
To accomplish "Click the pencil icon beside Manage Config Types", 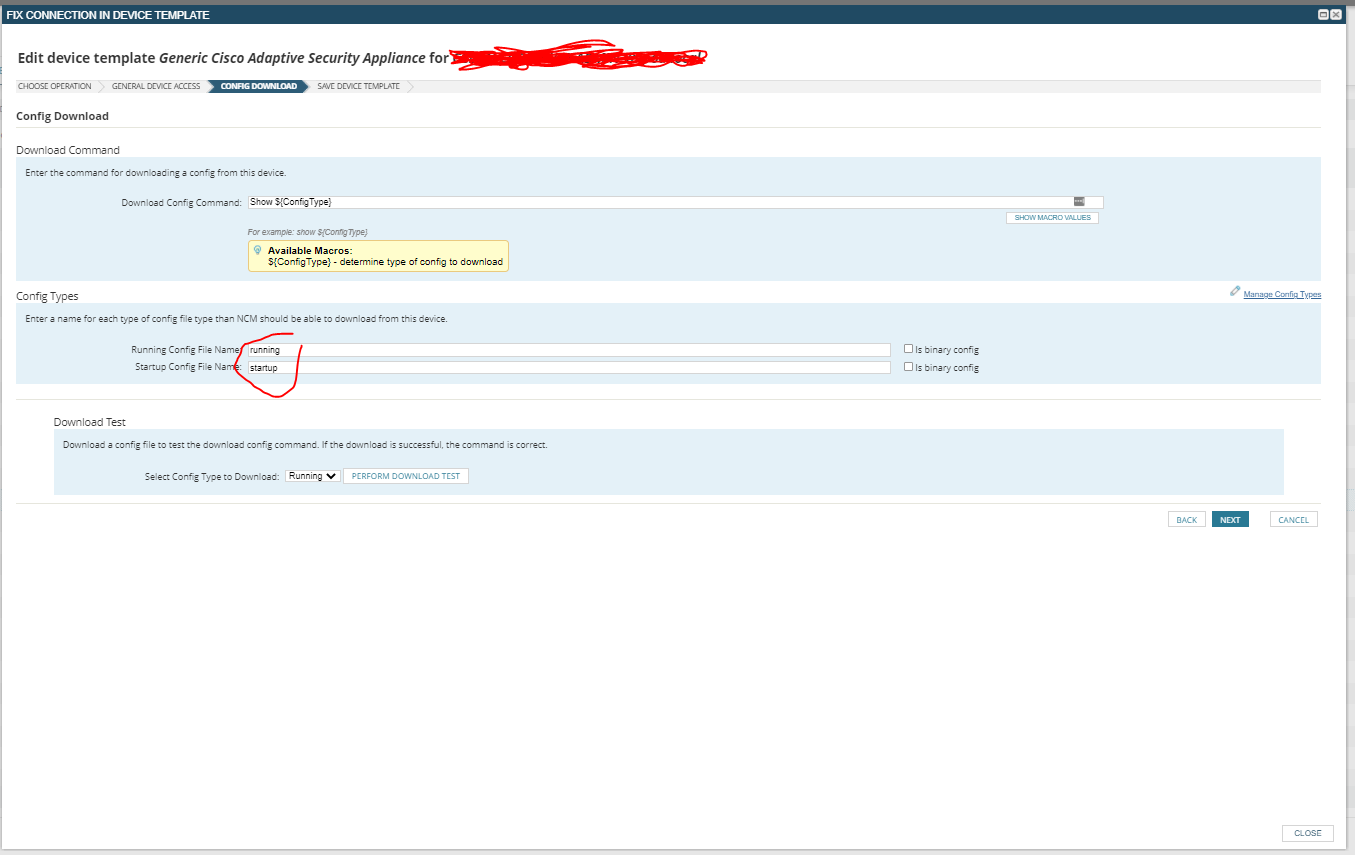I will (x=1235, y=291).
